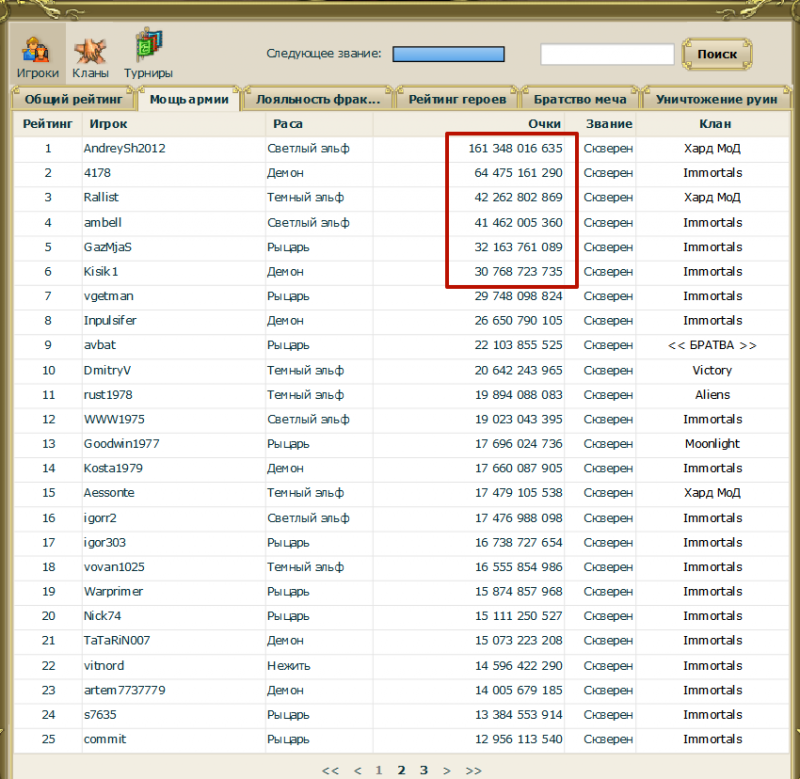800x779 pixels.
Task: Click Immortals clan in commit's row
Action: point(713,739)
